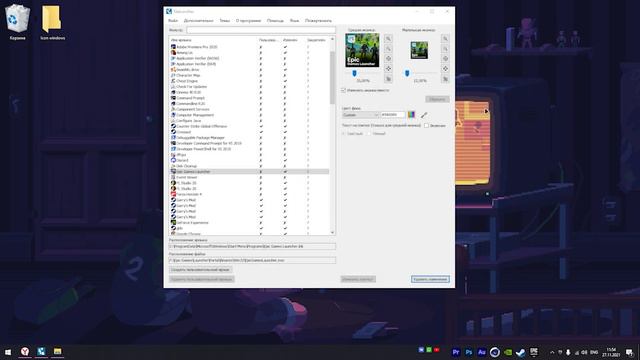The width and height of the screenshot is (640, 360).
Task: Click the list scrollbar down arrow
Action: (x=332, y=233)
